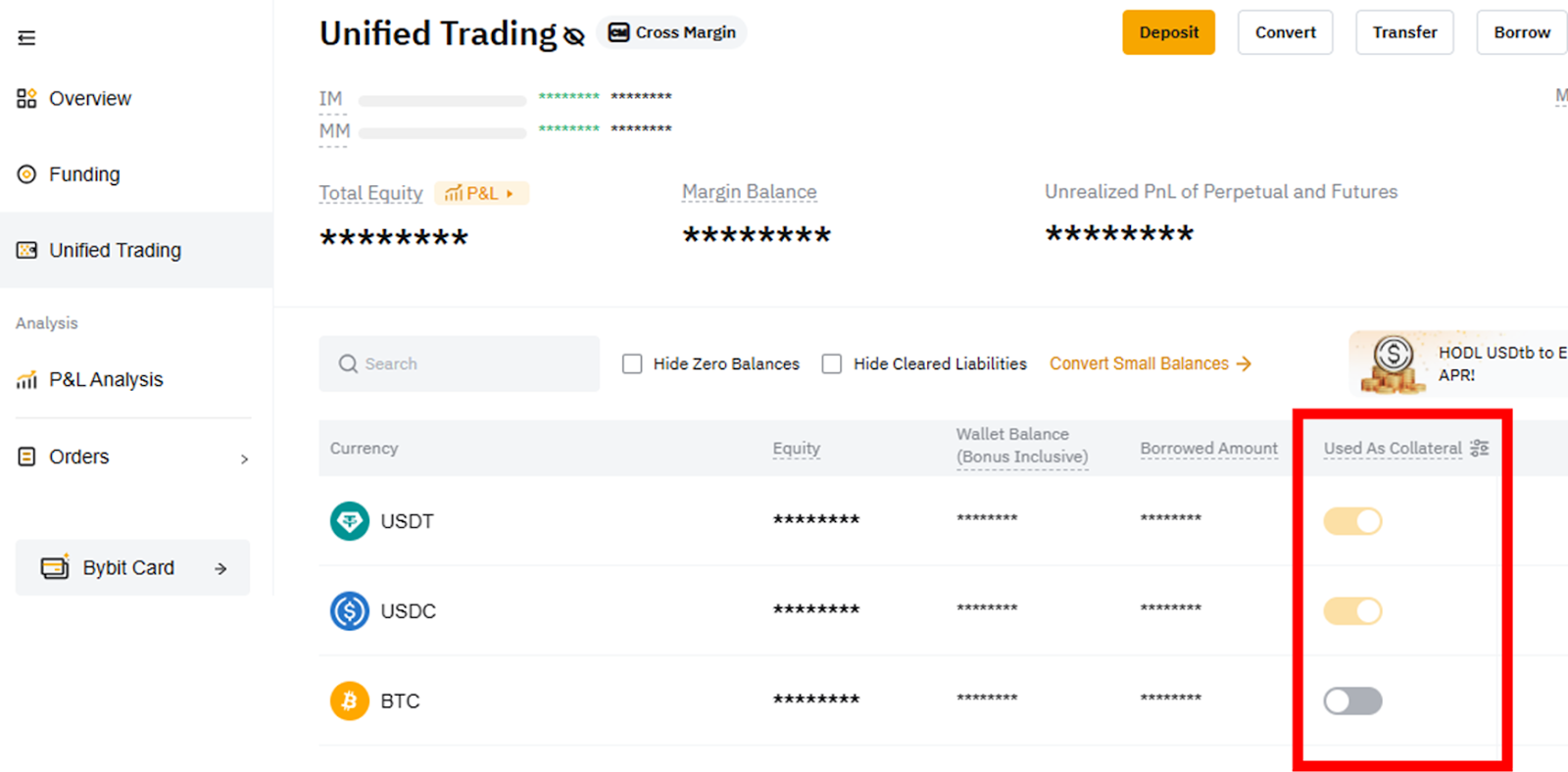
Task: Expand the Orders section chevron
Action: click(244, 457)
